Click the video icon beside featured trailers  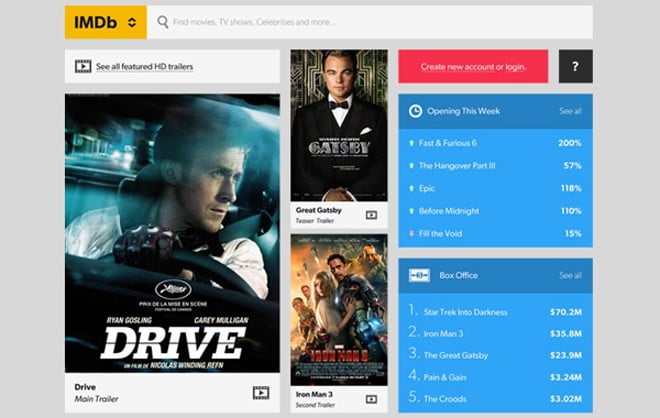[x=83, y=67]
